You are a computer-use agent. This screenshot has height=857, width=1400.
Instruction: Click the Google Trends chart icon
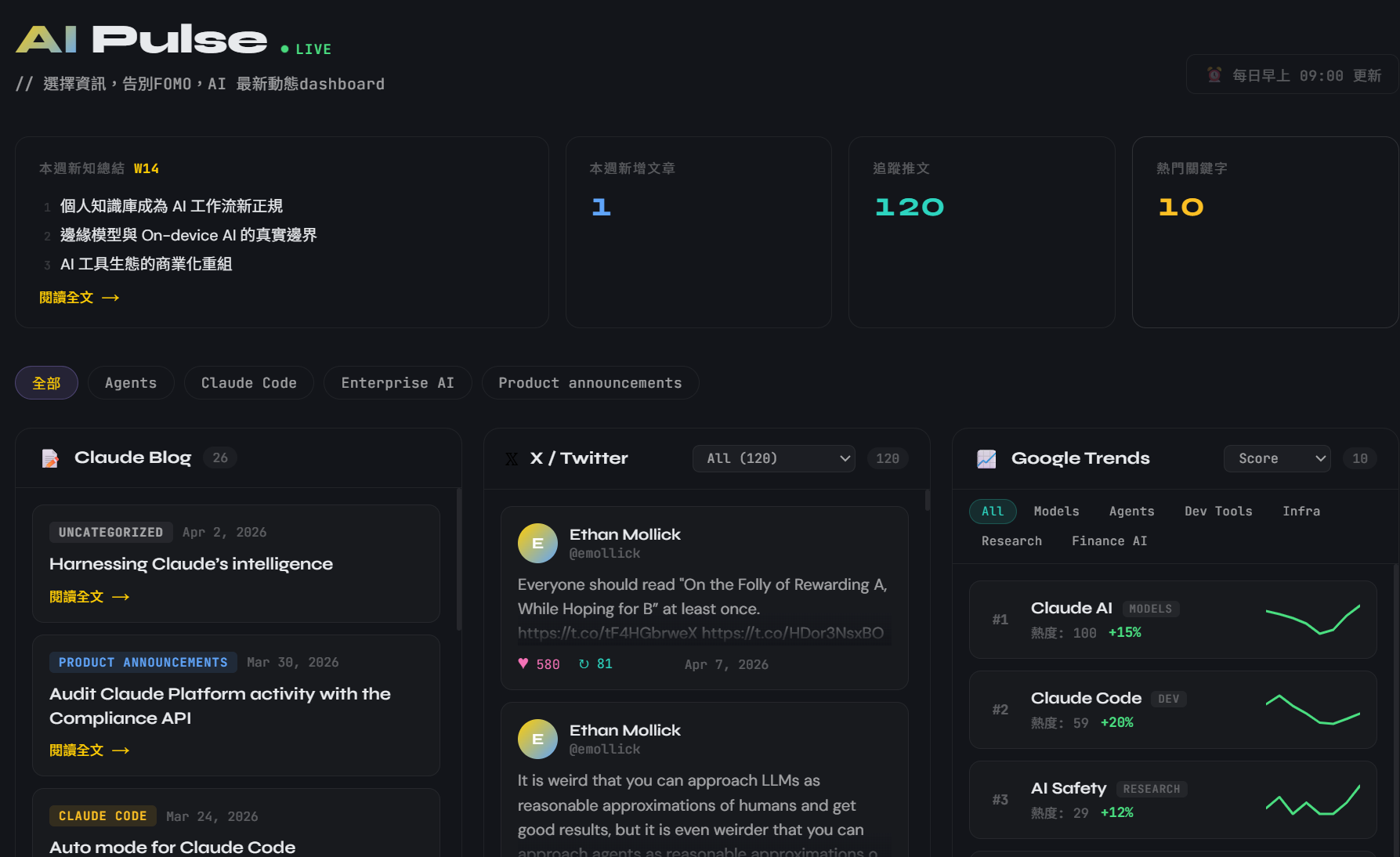coord(986,459)
